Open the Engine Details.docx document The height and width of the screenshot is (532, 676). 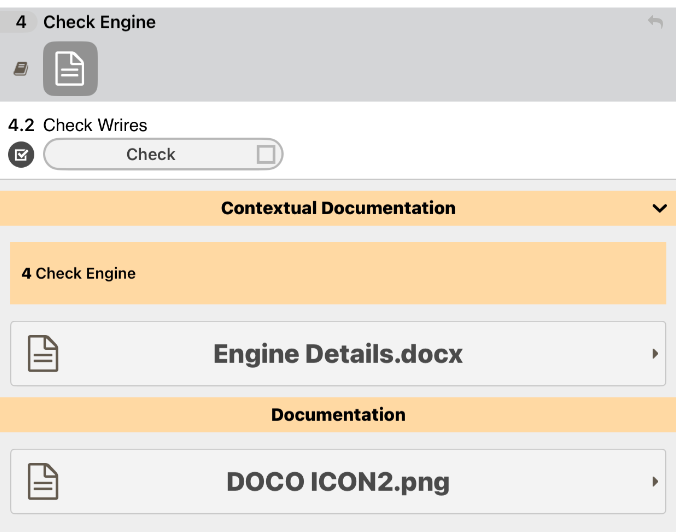[338, 354]
